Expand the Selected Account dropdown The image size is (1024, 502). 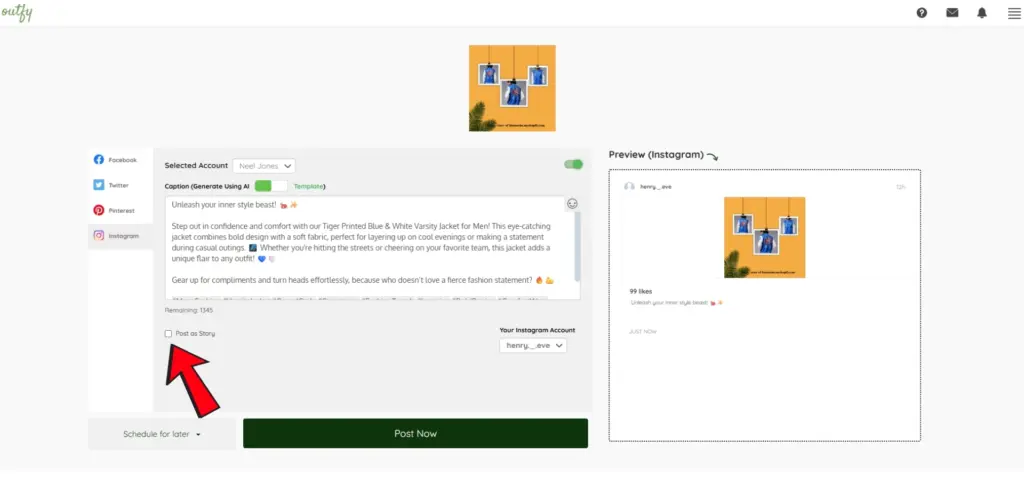[x=264, y=166]
